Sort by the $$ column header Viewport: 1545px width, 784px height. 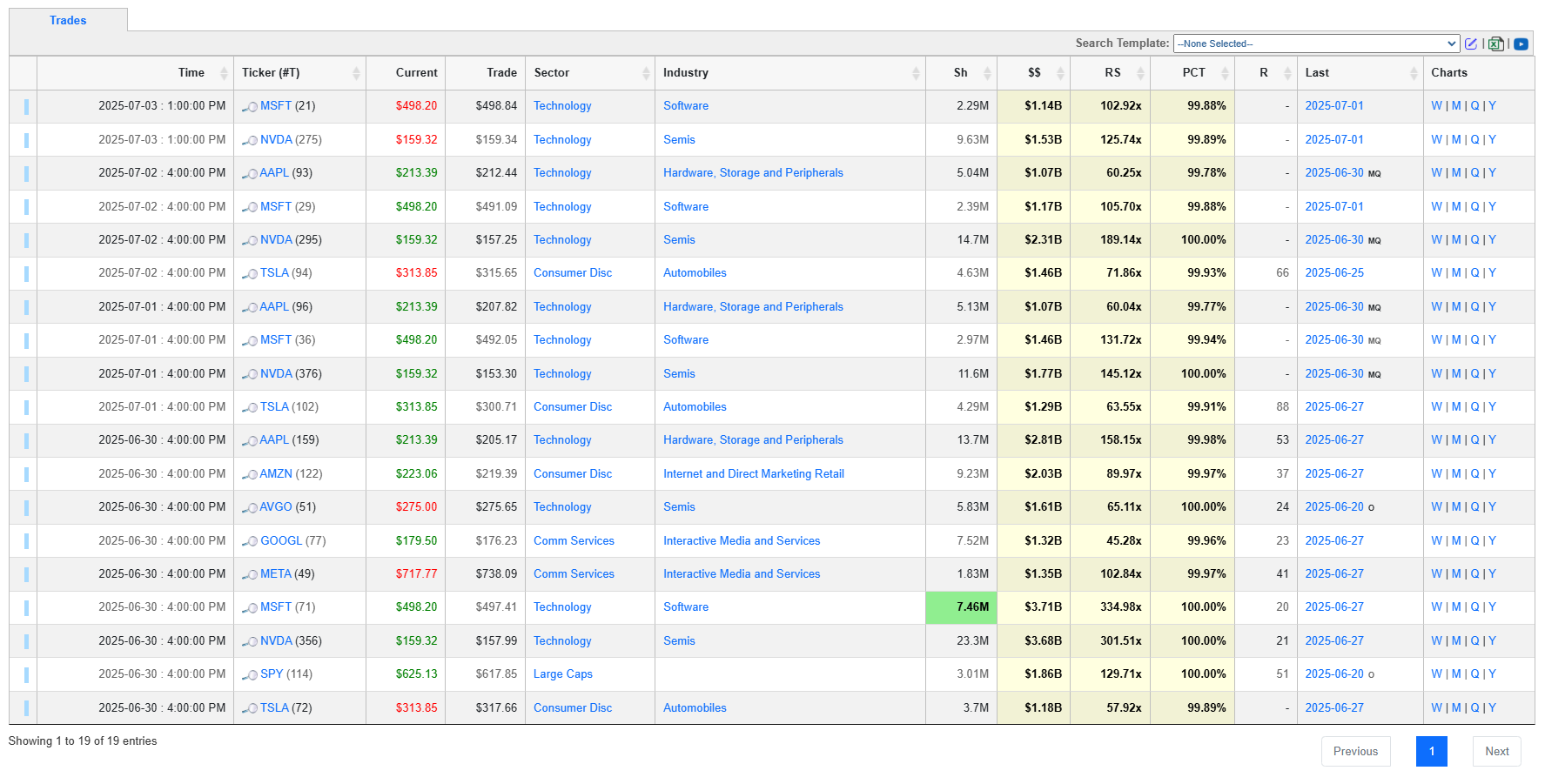(1033, 73)
